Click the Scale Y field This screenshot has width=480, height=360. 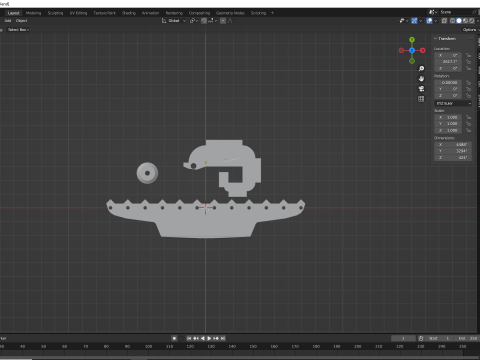click(448, 124)
